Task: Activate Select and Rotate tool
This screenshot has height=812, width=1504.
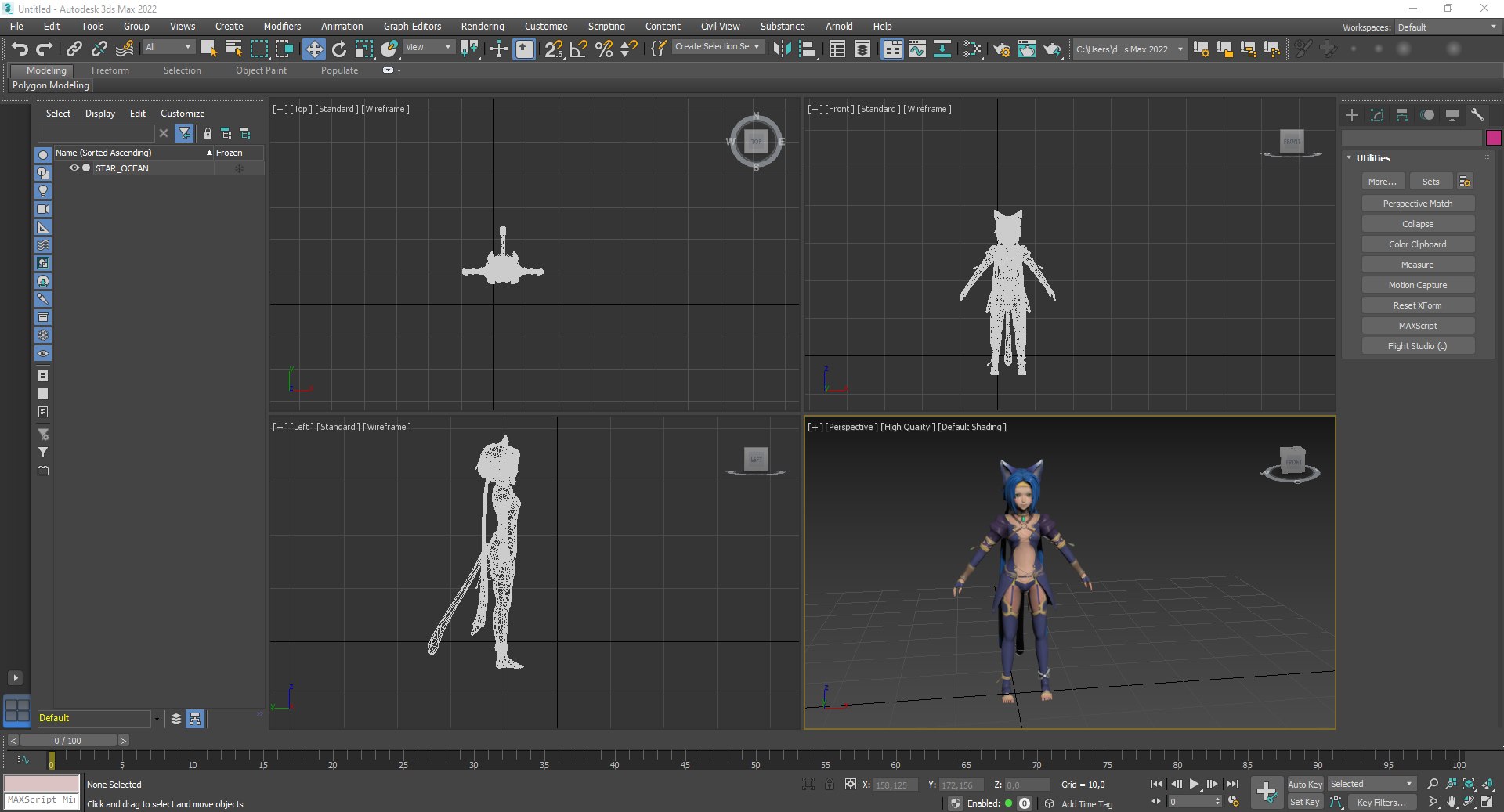Action: 339,49
